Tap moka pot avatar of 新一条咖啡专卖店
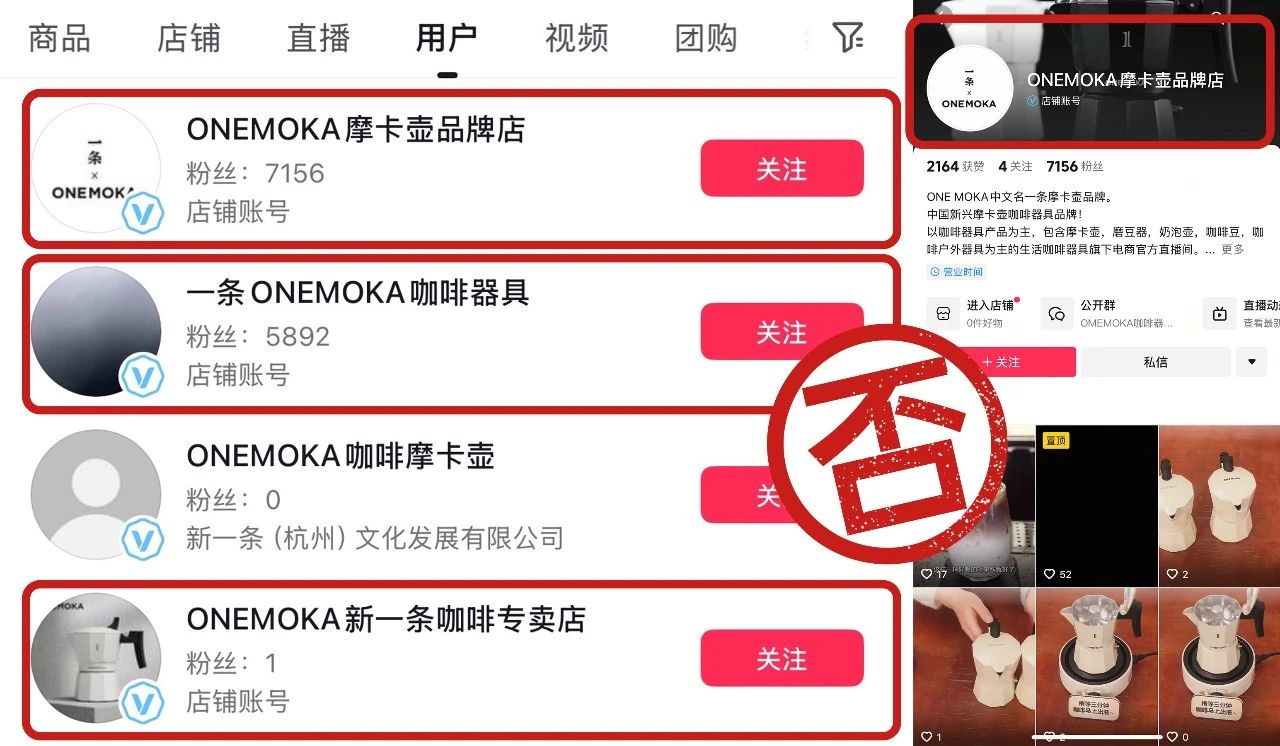The width and height of the screenshot is (1280, 746). click(x=96, y=658)
